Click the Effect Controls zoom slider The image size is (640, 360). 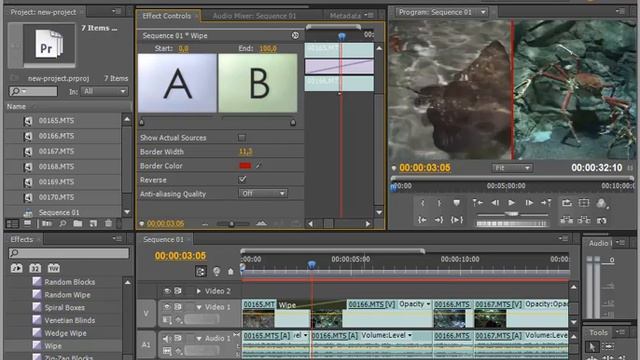[x=232, y=224]
